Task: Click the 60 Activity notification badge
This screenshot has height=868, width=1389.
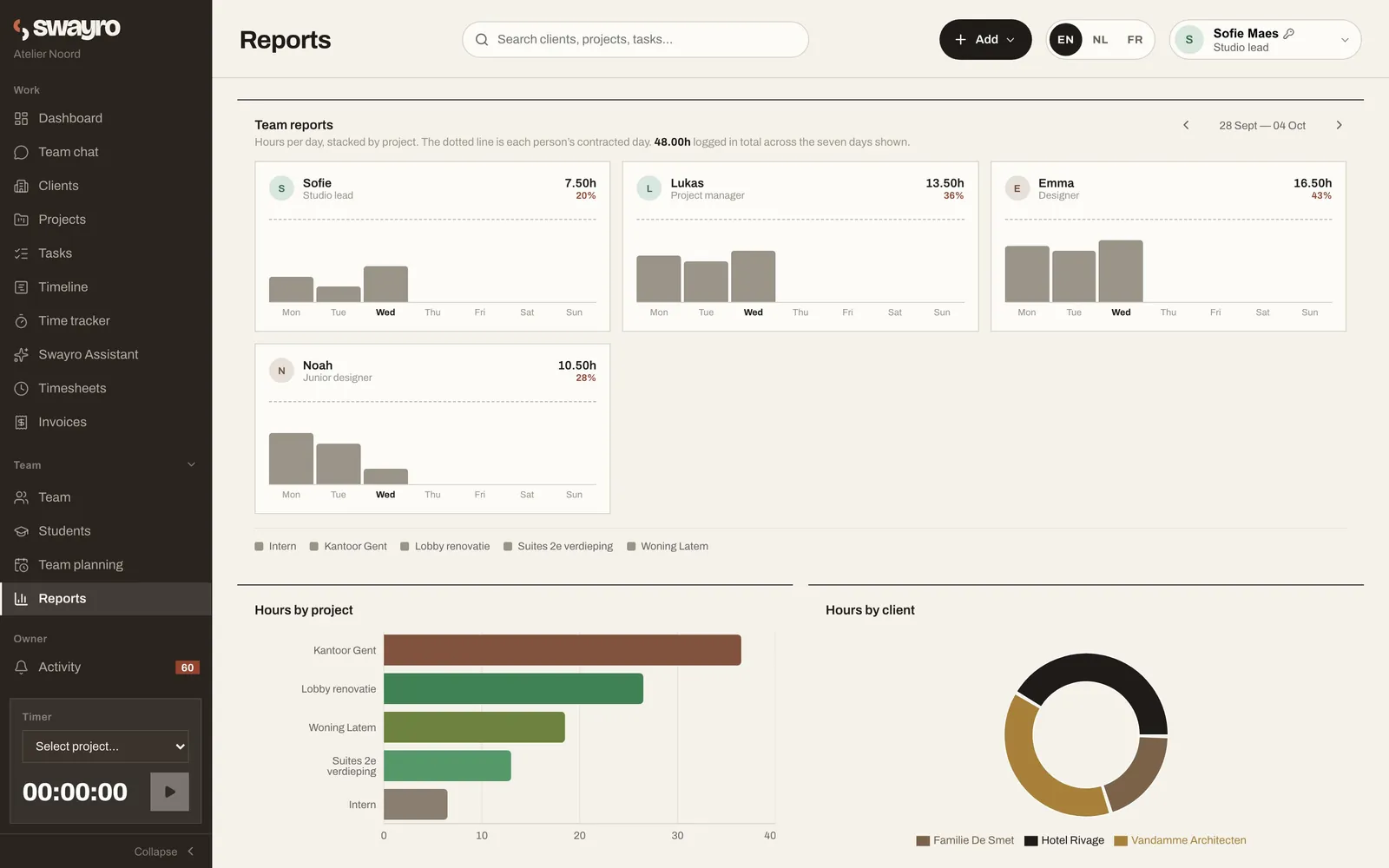Action: [x=188, y=667]
